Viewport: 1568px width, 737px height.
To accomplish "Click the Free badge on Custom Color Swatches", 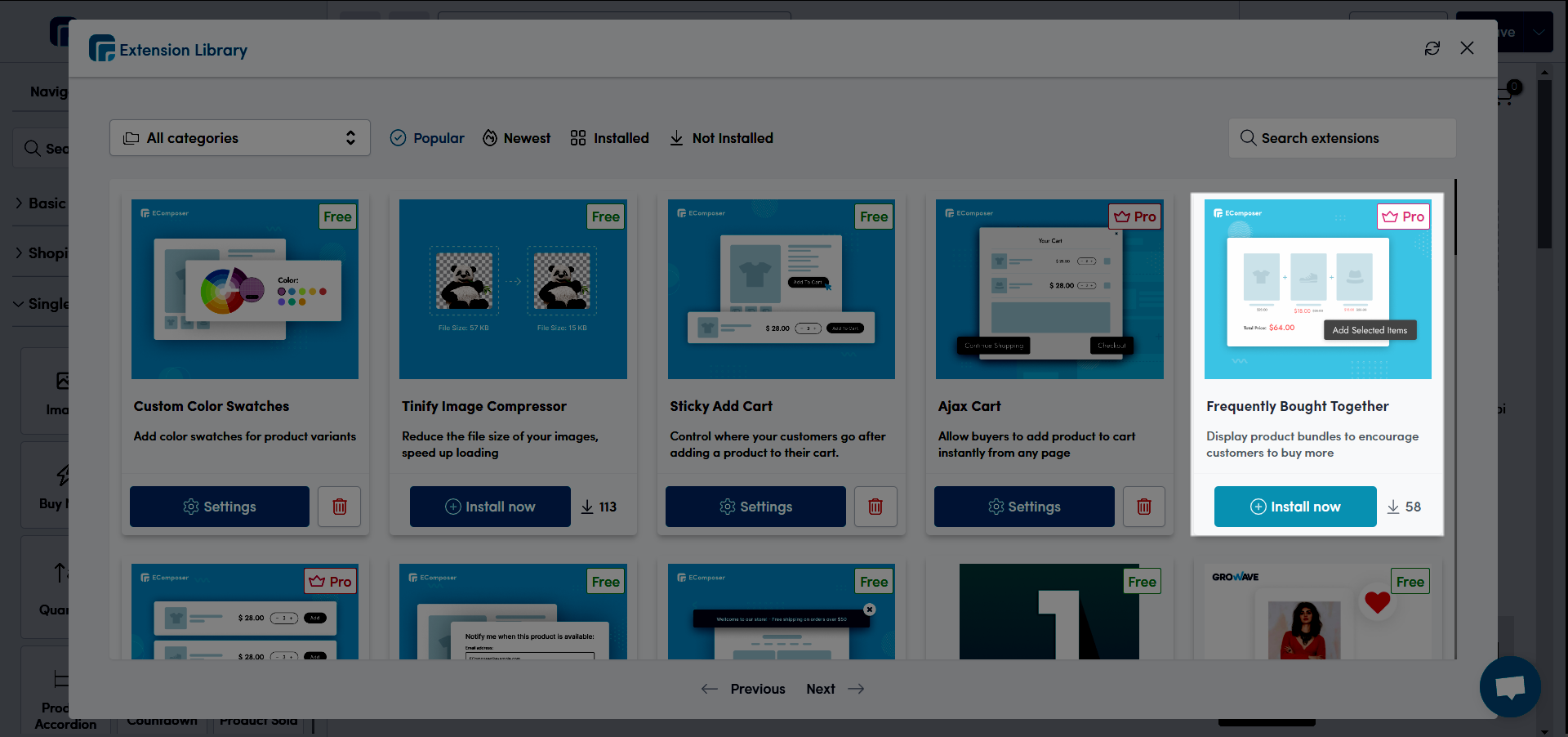I will tap(337, 217).
